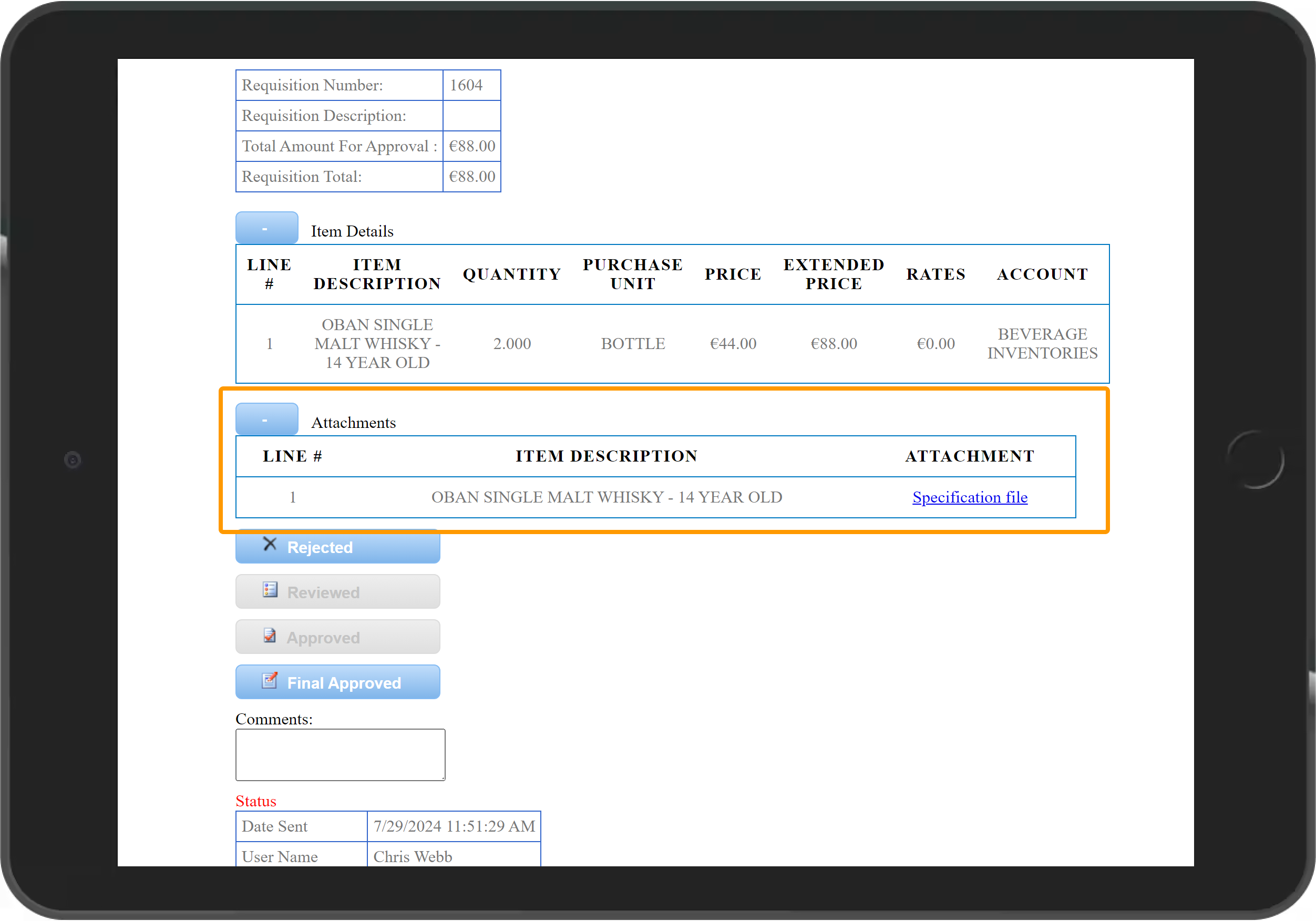Click the checkmark document icon on Approved
Viewport: 1316px width, 921px height.
pyautogui.click(x=270, y=635)
